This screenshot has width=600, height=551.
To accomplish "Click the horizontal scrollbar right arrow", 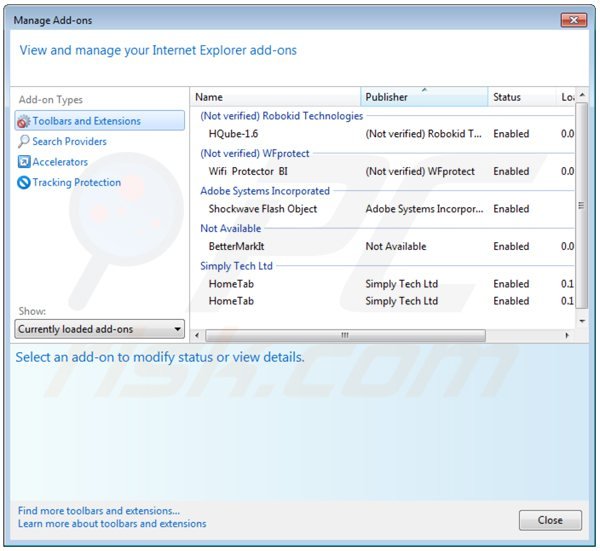I will pos(567,336).
